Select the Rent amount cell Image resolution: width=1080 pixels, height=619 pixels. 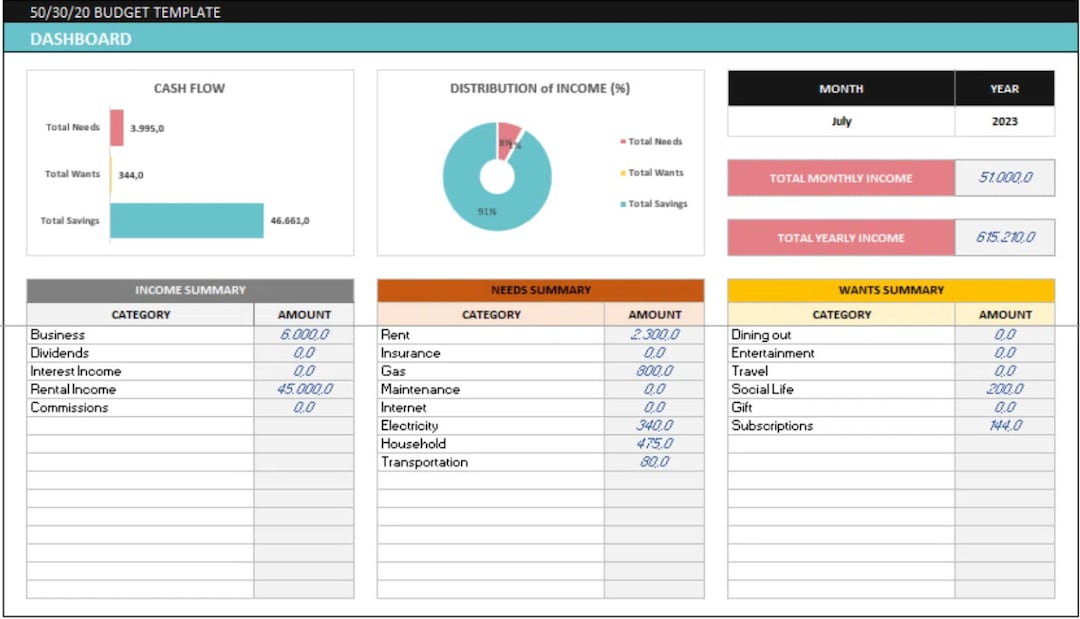coord(654,334)
